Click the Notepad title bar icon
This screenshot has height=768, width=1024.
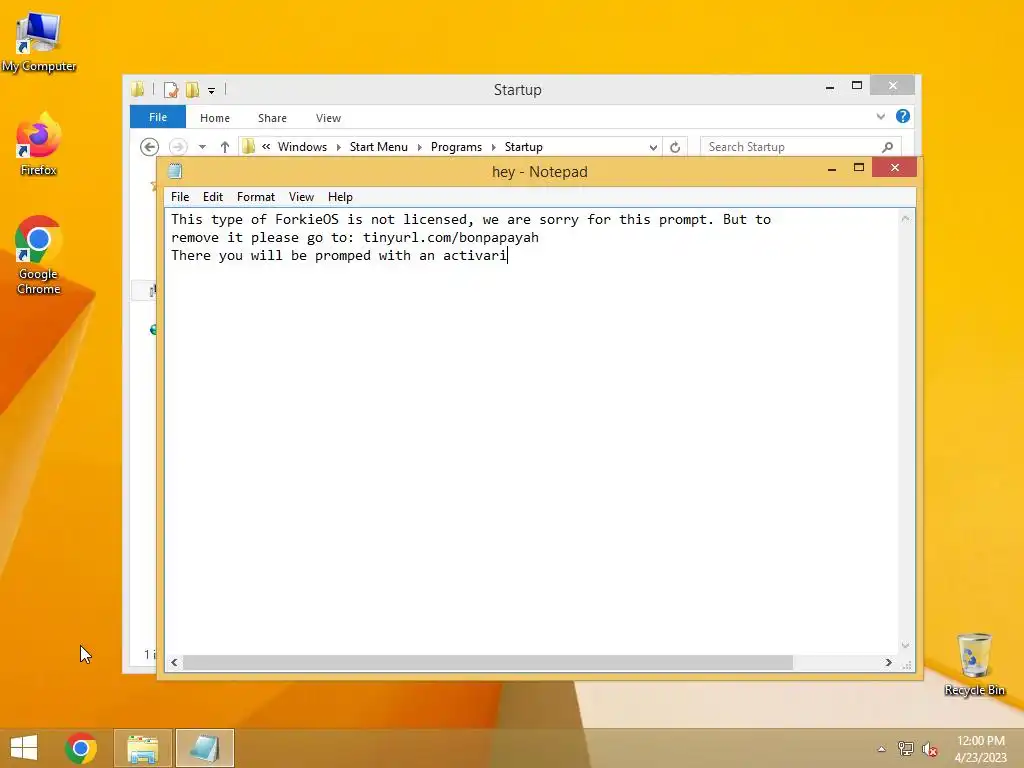(x=175, y=171)
